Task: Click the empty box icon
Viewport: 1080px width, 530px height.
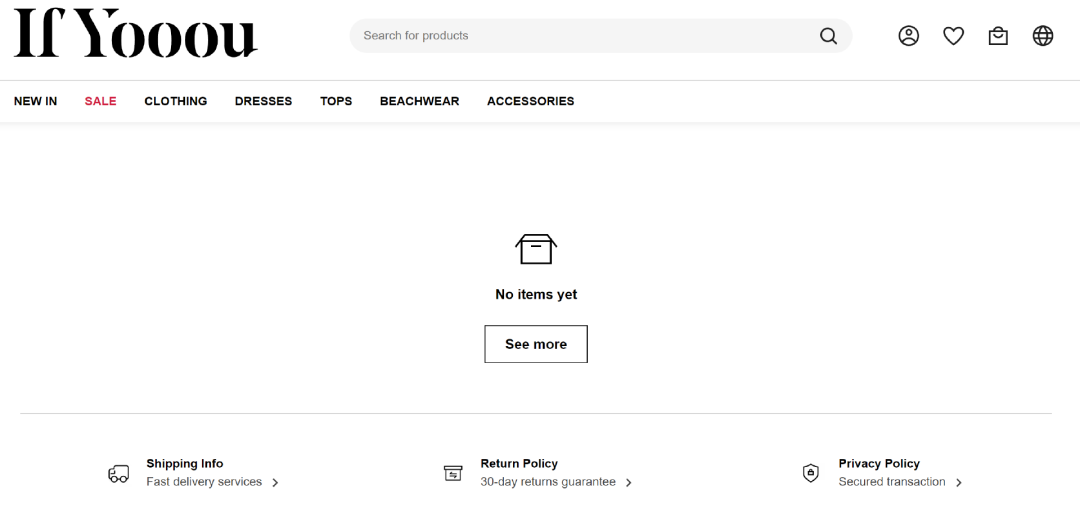Action: coord(536,249)
